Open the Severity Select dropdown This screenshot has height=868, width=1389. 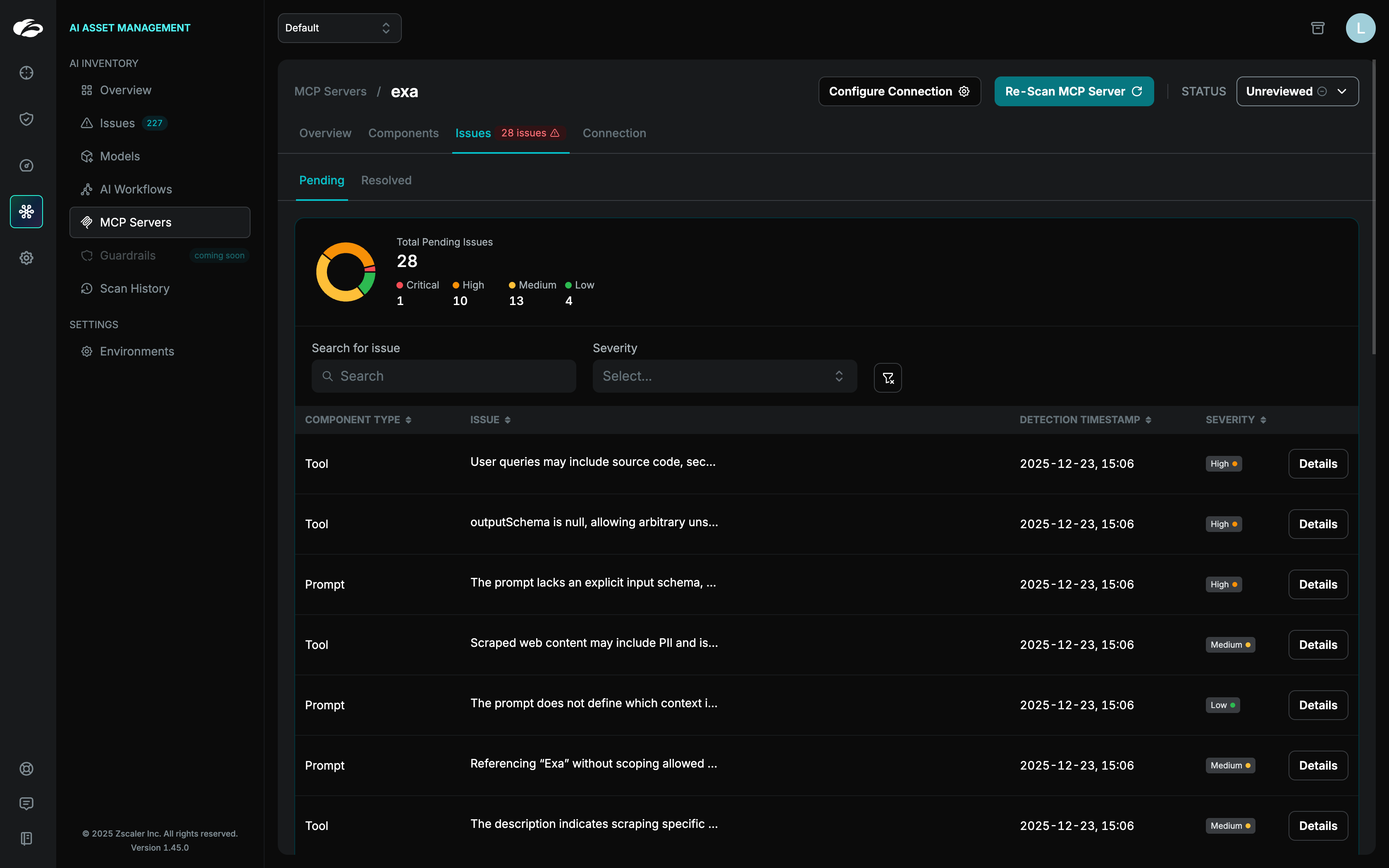tap(724, 376)
